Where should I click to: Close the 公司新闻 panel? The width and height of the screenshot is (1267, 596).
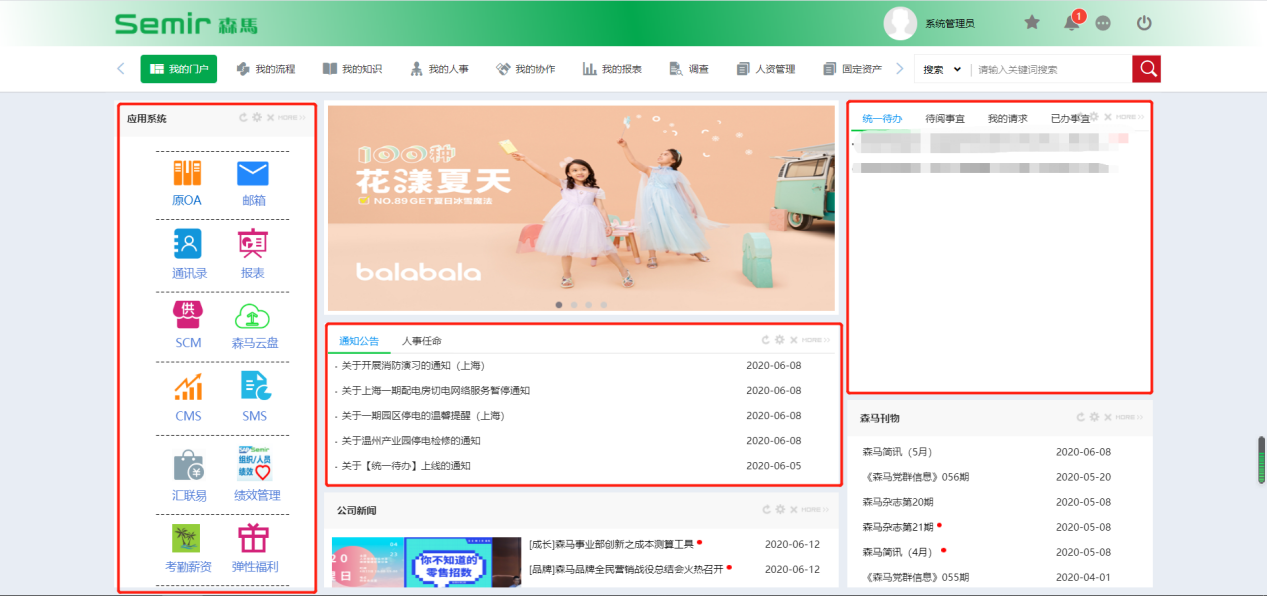point(793,509)
